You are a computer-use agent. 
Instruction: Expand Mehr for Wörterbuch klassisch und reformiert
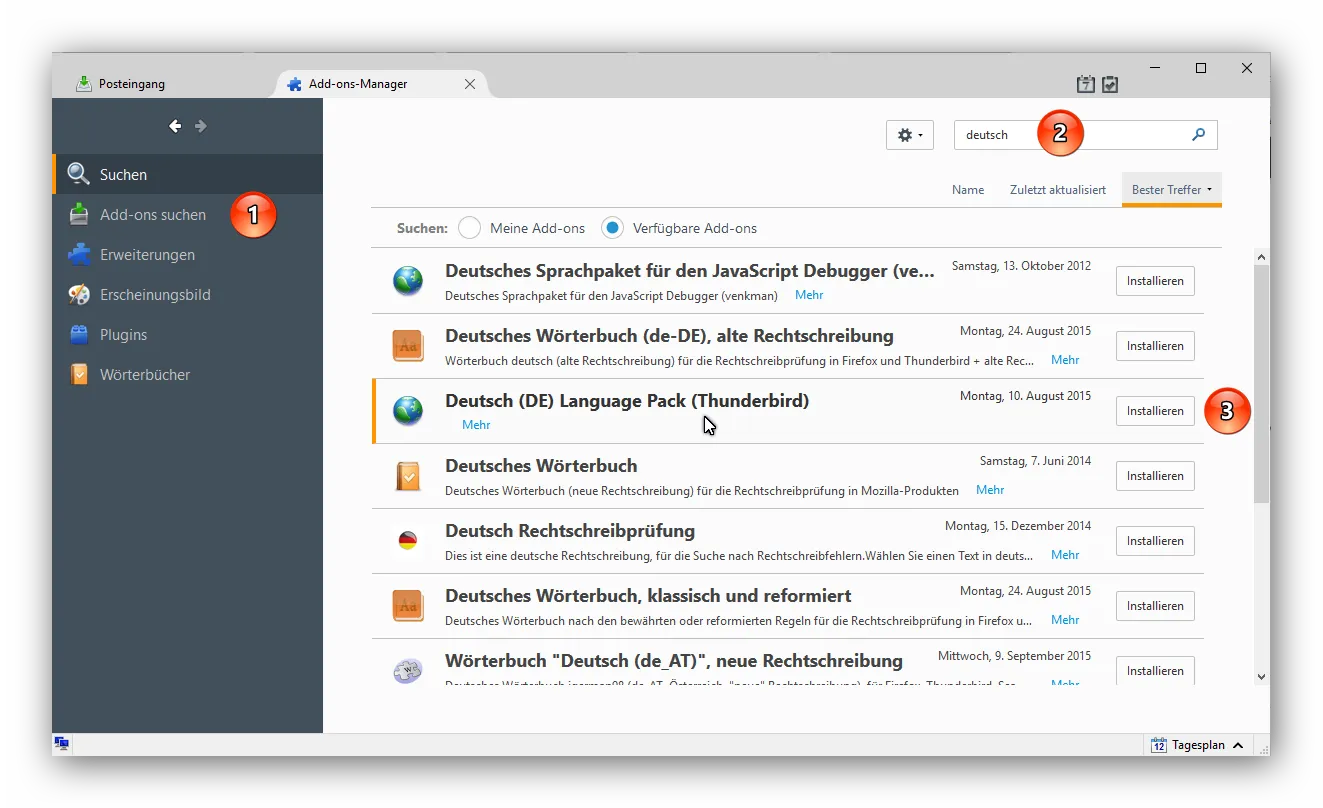click(1065, 620)
